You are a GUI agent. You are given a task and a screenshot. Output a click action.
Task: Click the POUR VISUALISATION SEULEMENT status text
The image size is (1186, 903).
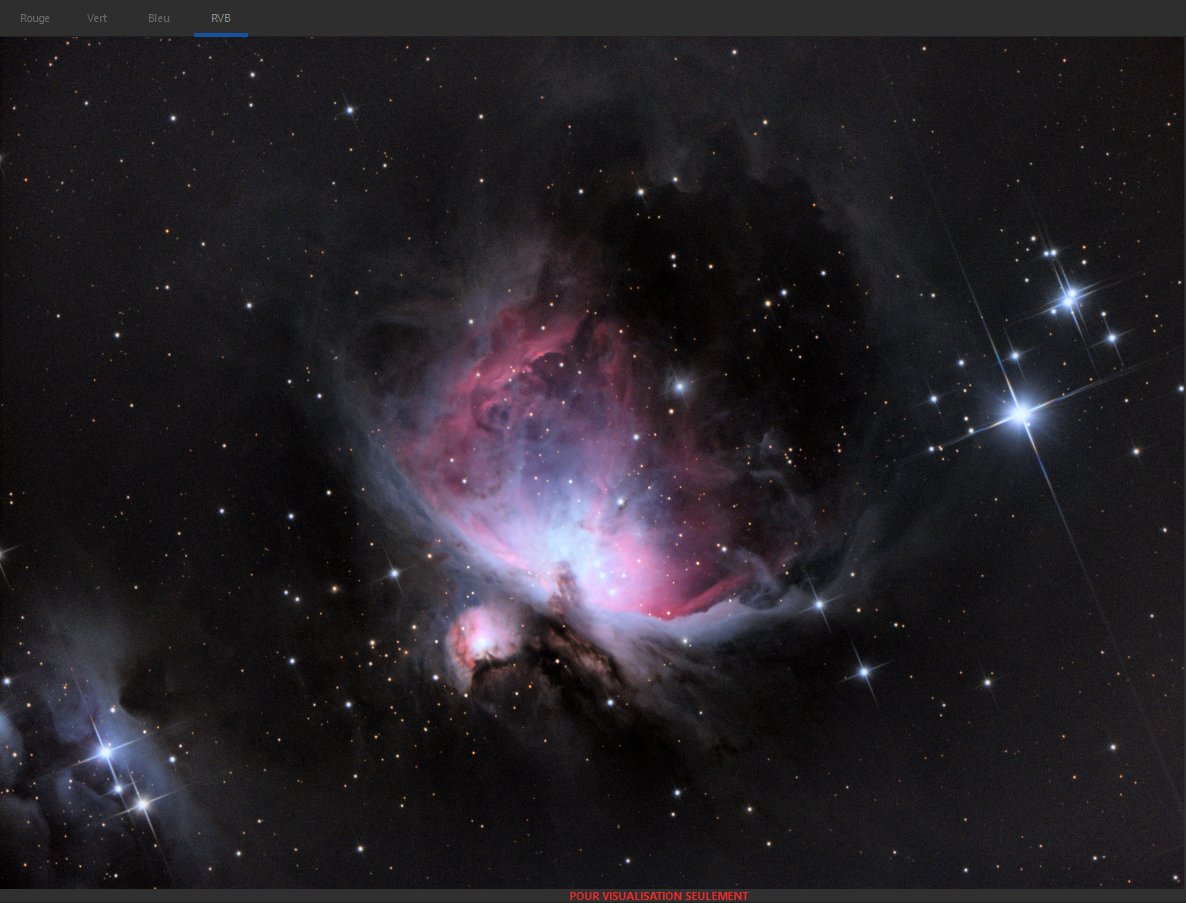tap(659, 896)
